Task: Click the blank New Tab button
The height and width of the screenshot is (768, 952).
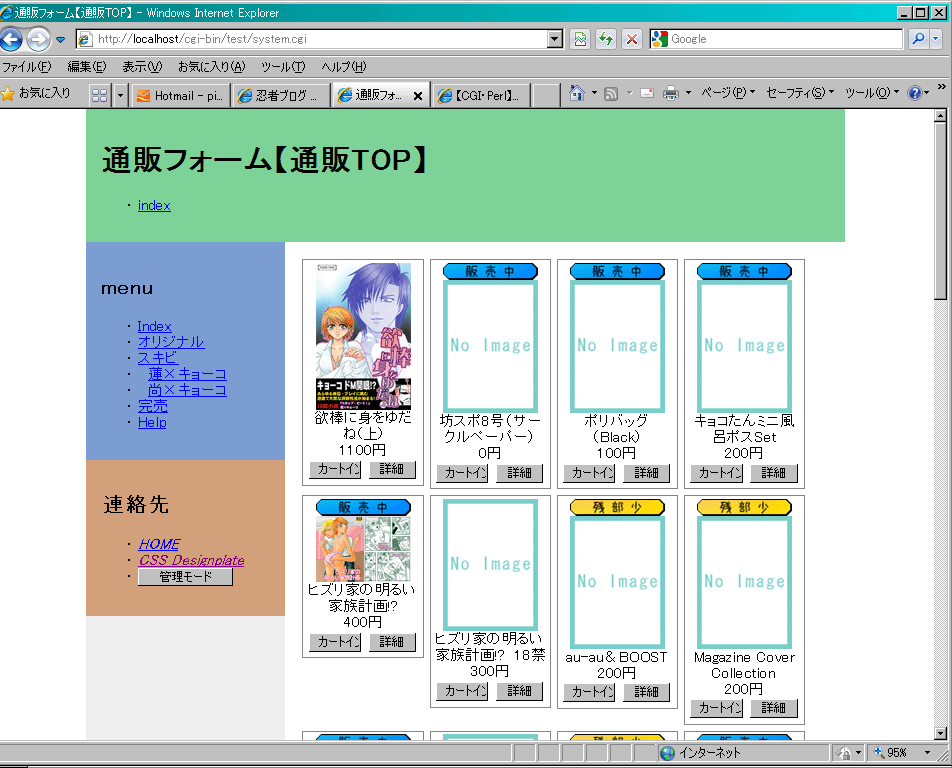Action: tap(546, 95)
